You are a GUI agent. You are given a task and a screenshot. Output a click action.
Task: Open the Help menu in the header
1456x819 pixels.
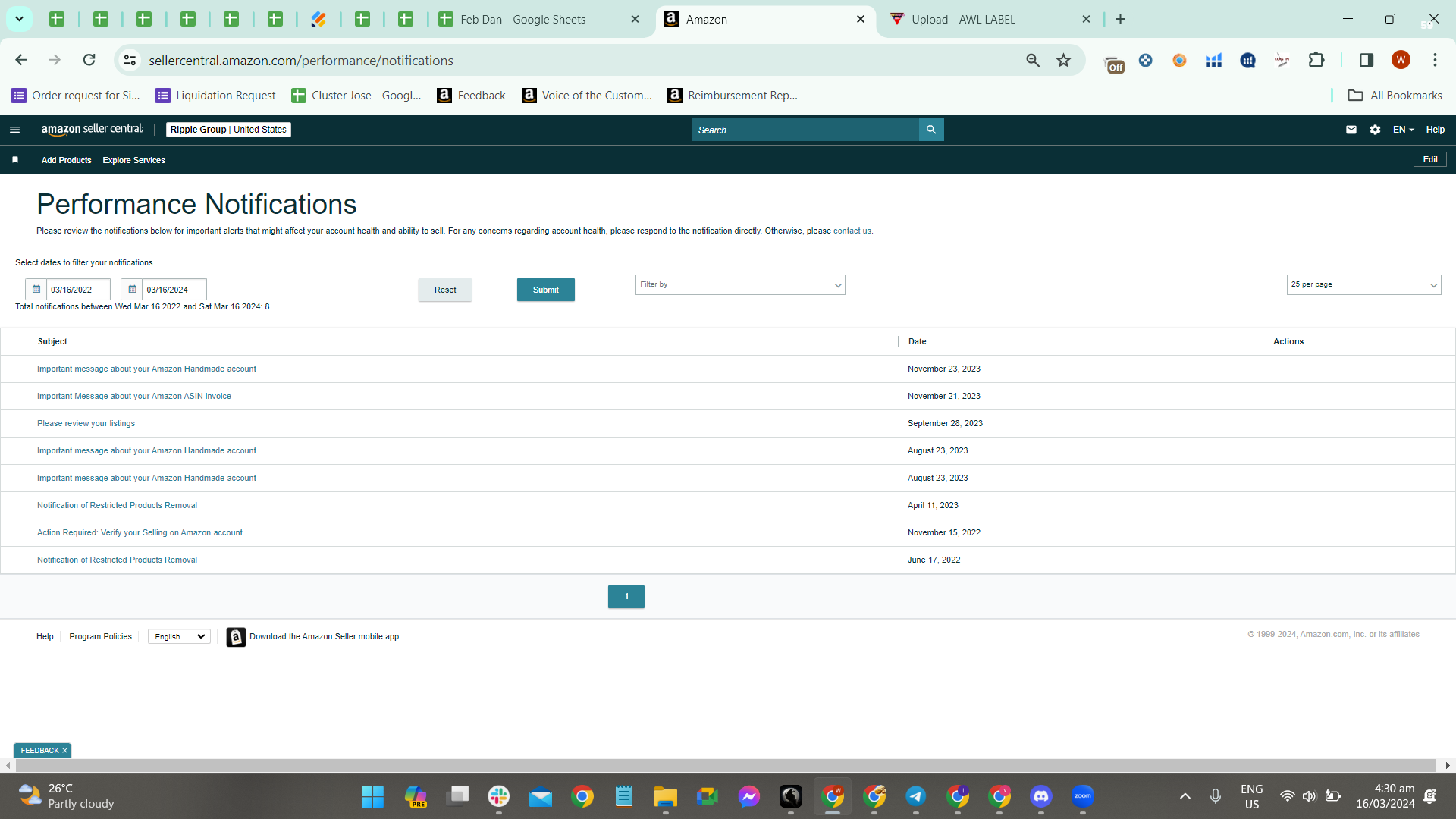(x=1436, y=130)
